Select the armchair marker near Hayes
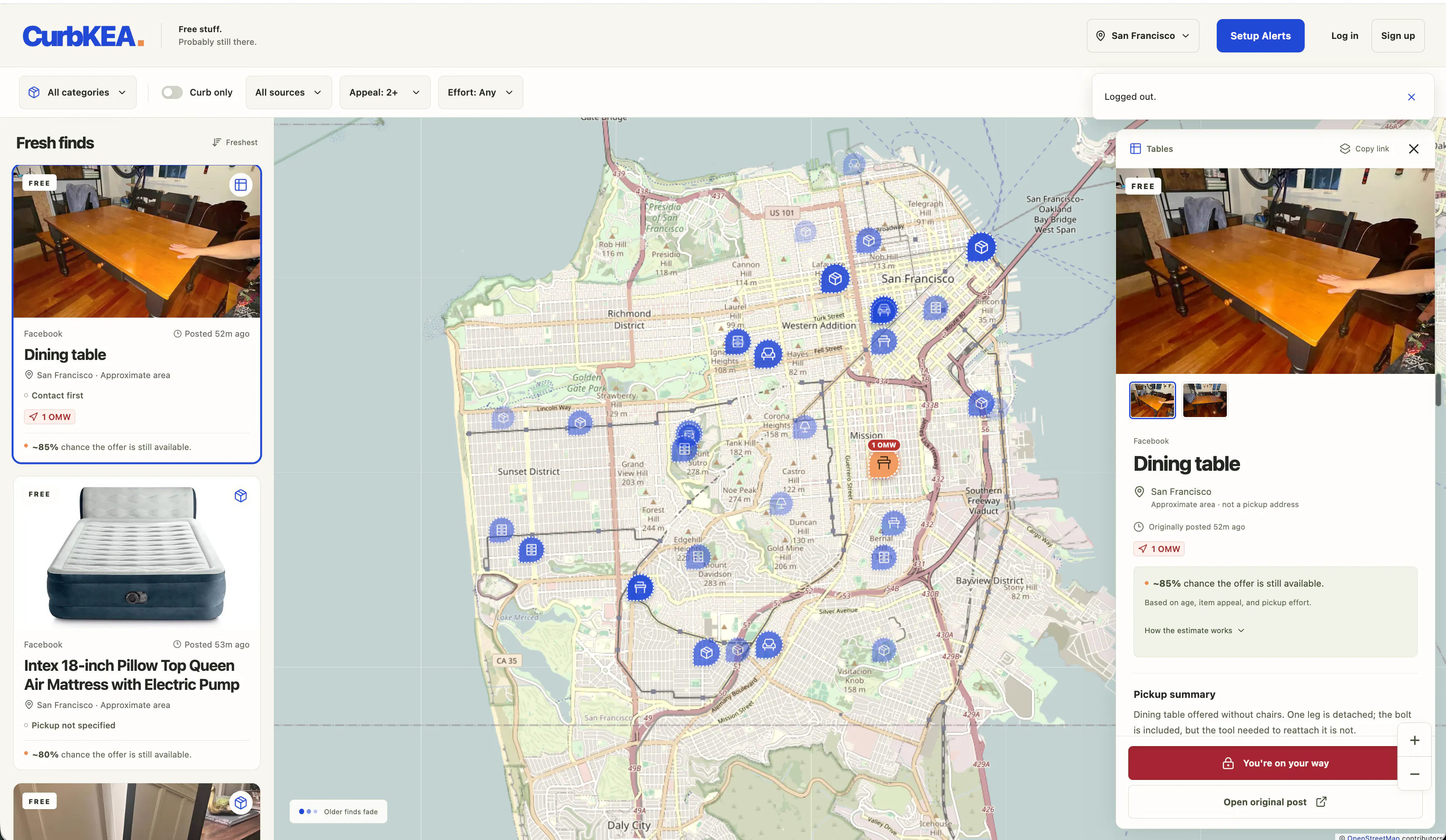Viewport: 1446px width, 840px height. coord(768,354)
